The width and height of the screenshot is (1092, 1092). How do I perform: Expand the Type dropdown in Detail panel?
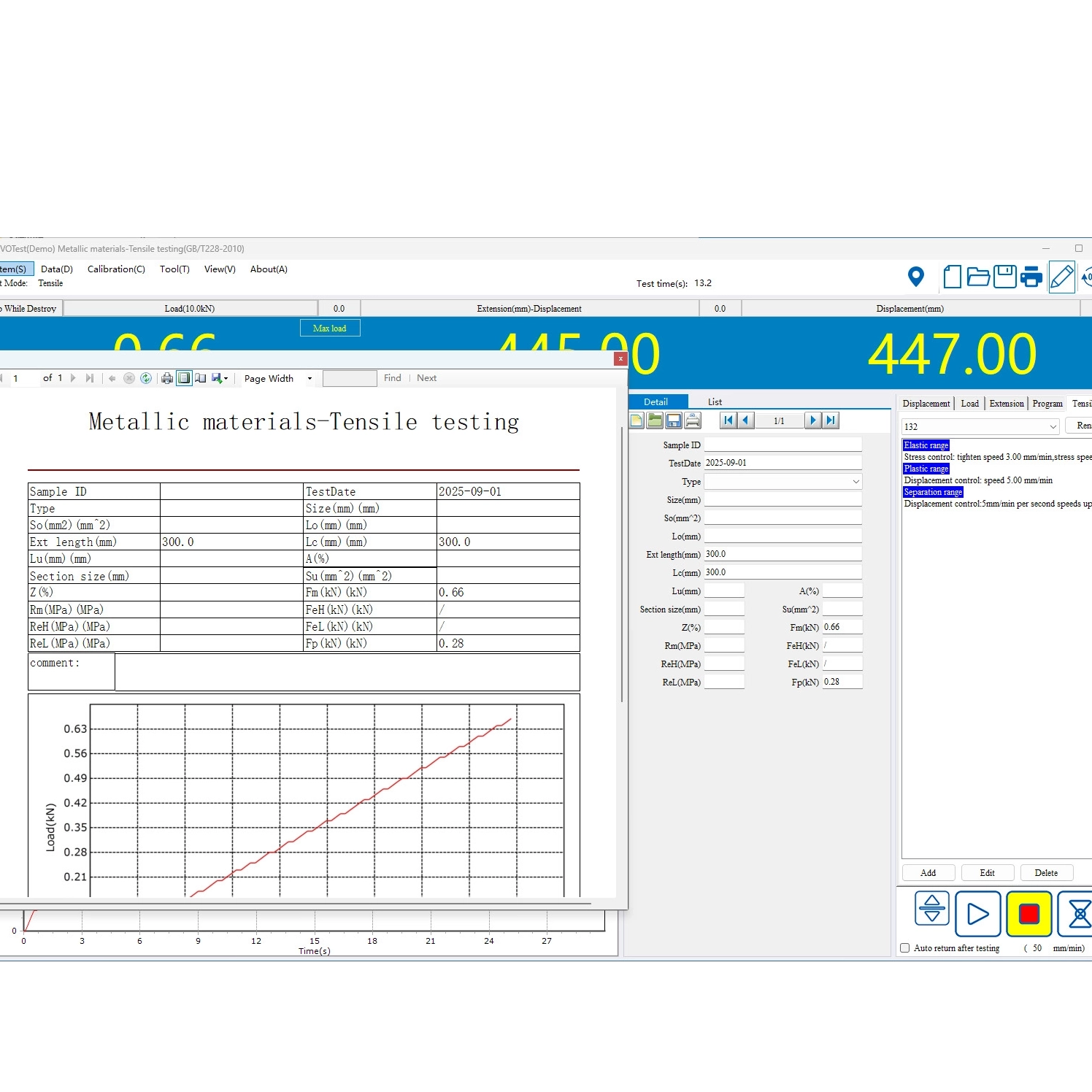point(855,482)
